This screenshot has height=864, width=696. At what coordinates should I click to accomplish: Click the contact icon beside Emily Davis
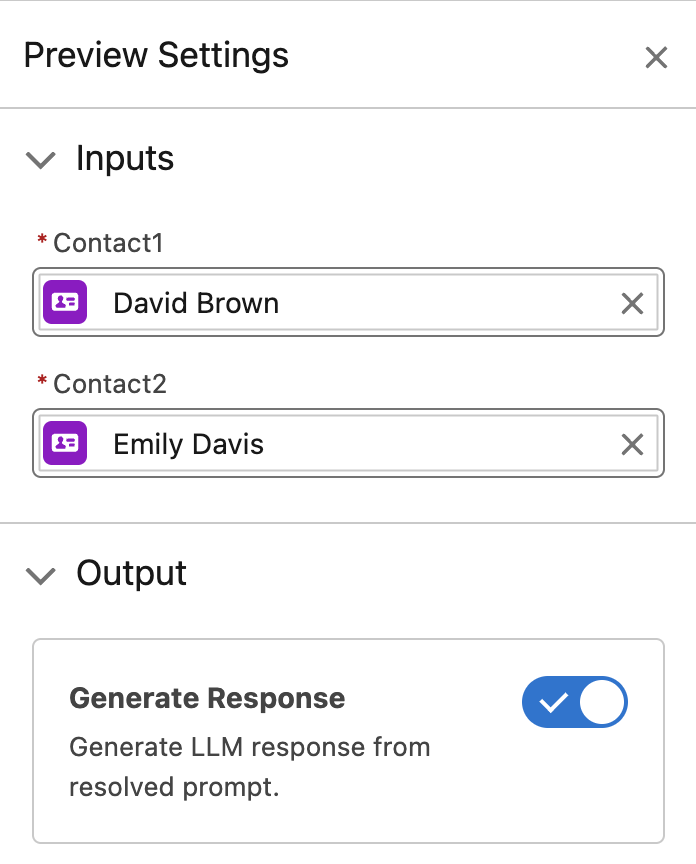pos(66,444)
